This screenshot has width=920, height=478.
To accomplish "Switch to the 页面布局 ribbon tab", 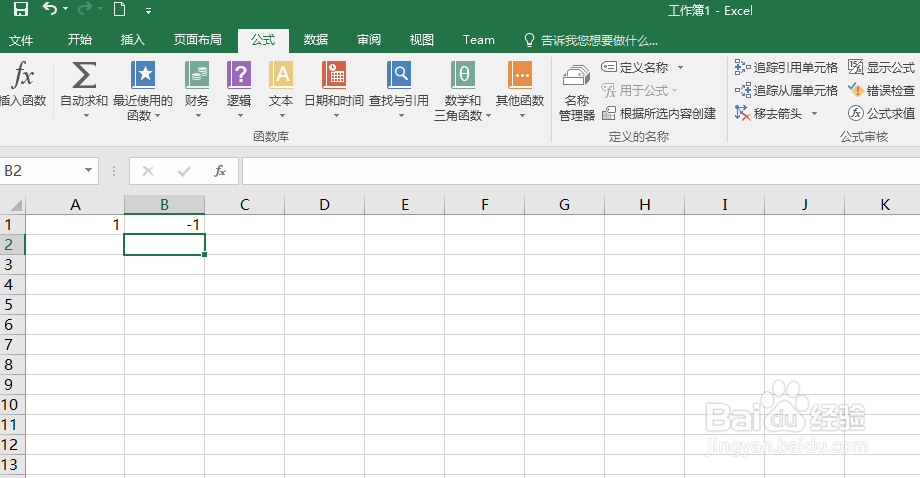I will (x=198, y=40).
